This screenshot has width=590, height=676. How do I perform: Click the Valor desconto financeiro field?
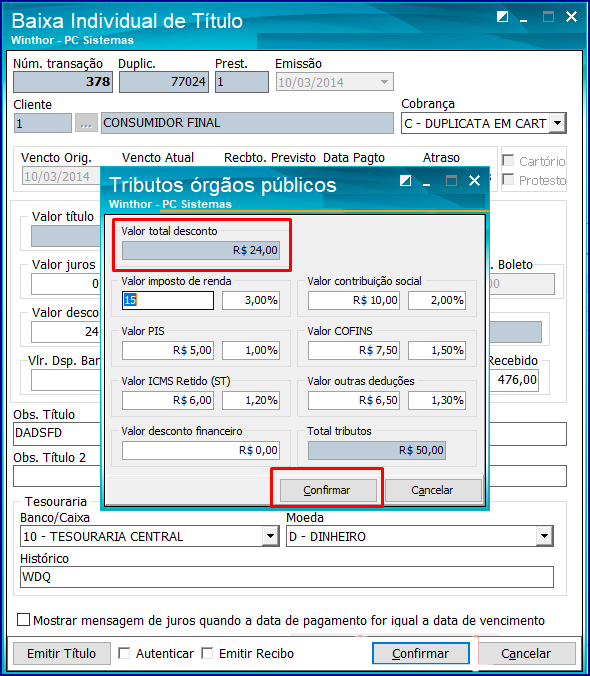(x=201, y=450)
